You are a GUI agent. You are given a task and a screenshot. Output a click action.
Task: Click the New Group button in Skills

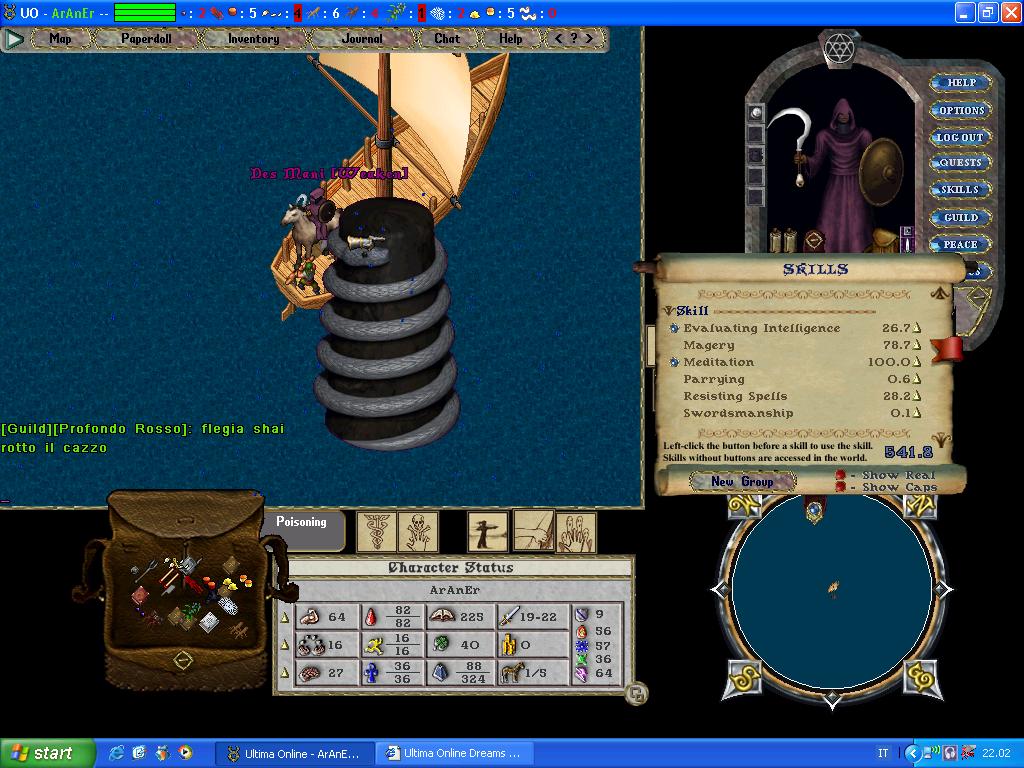742,482
